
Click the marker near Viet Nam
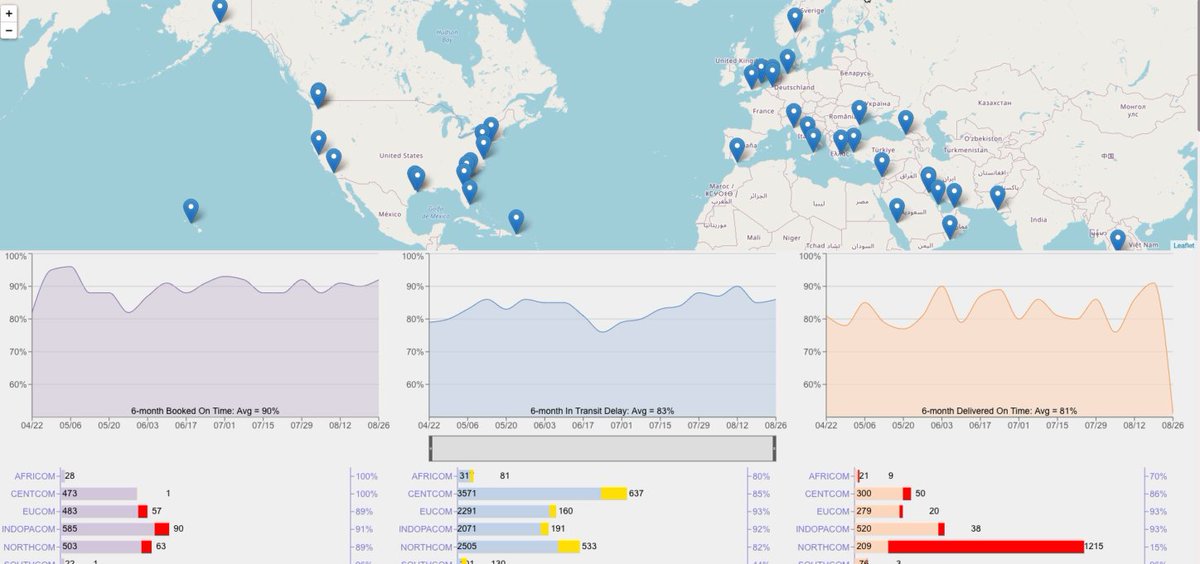tap(1118, 240)
